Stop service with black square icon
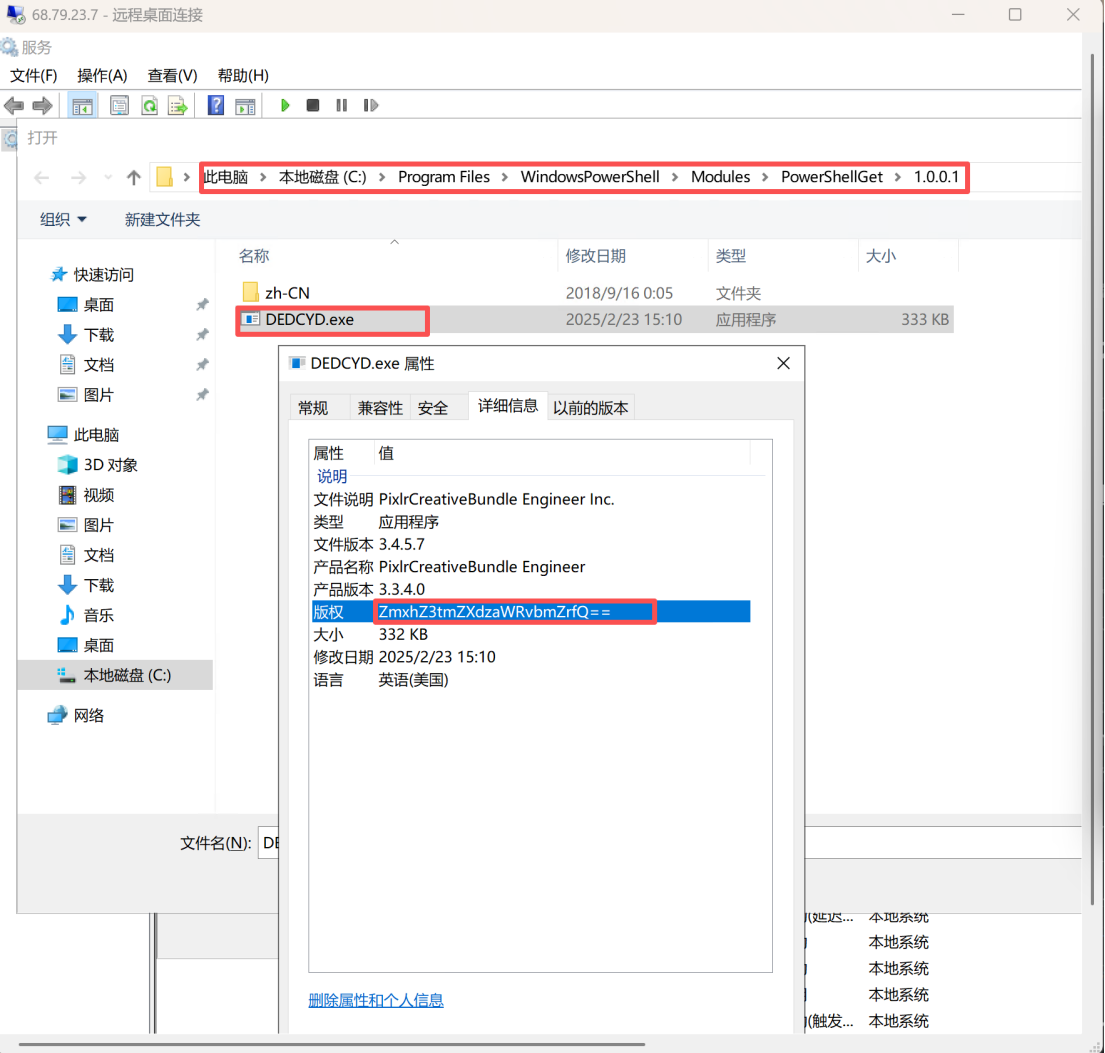Screen dimensions: 1105x1053 click(x=313, y=106)
